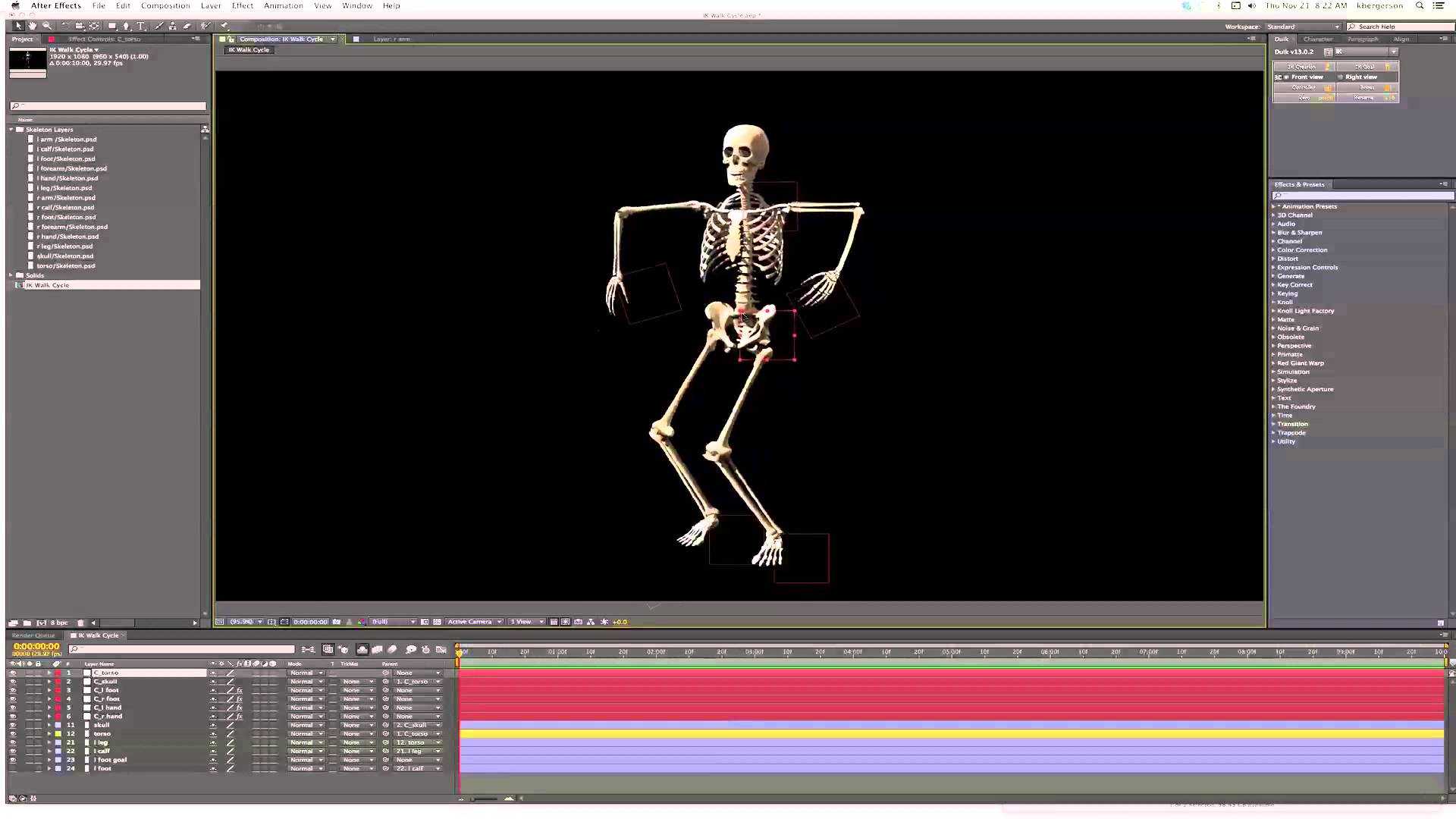Open the Composition menu
The image size is (1456, 819).
tap(165, 5)
